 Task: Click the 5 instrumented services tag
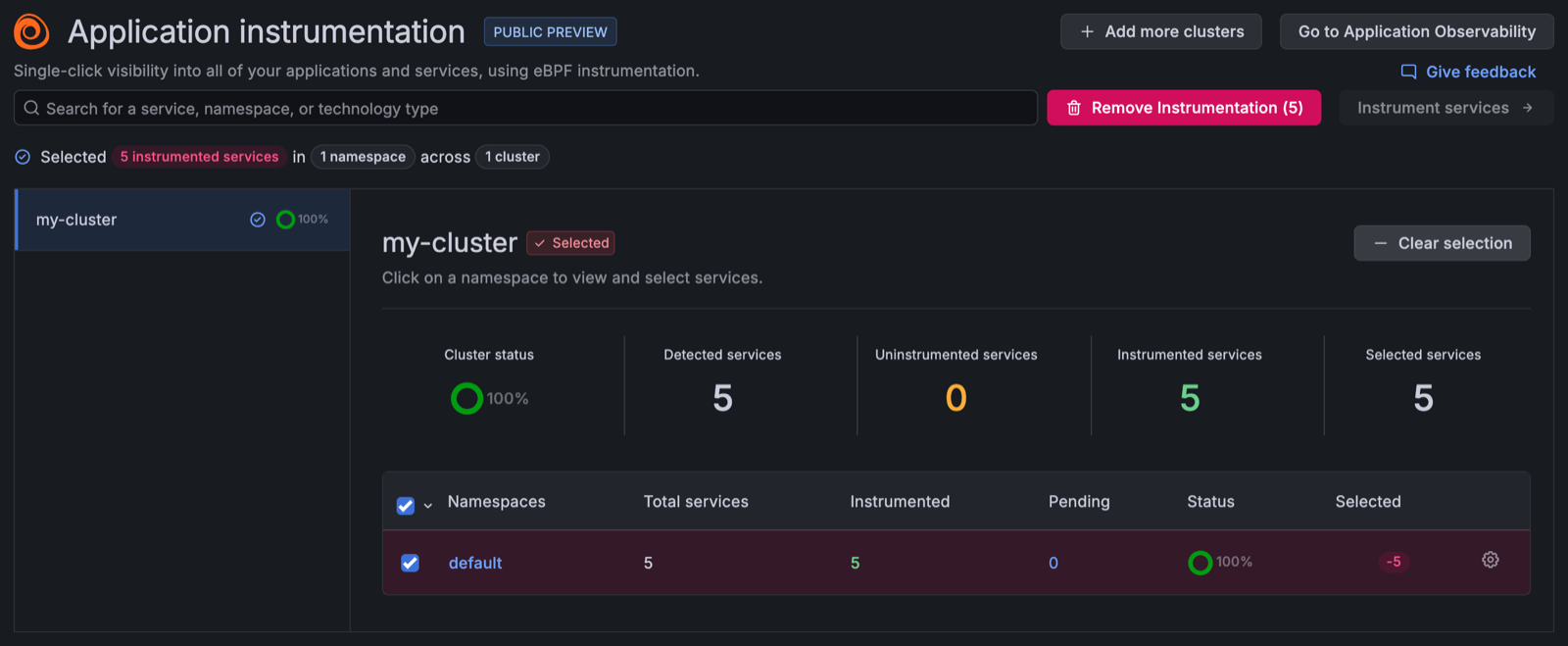pyautogui.click(x=199, y=157)
